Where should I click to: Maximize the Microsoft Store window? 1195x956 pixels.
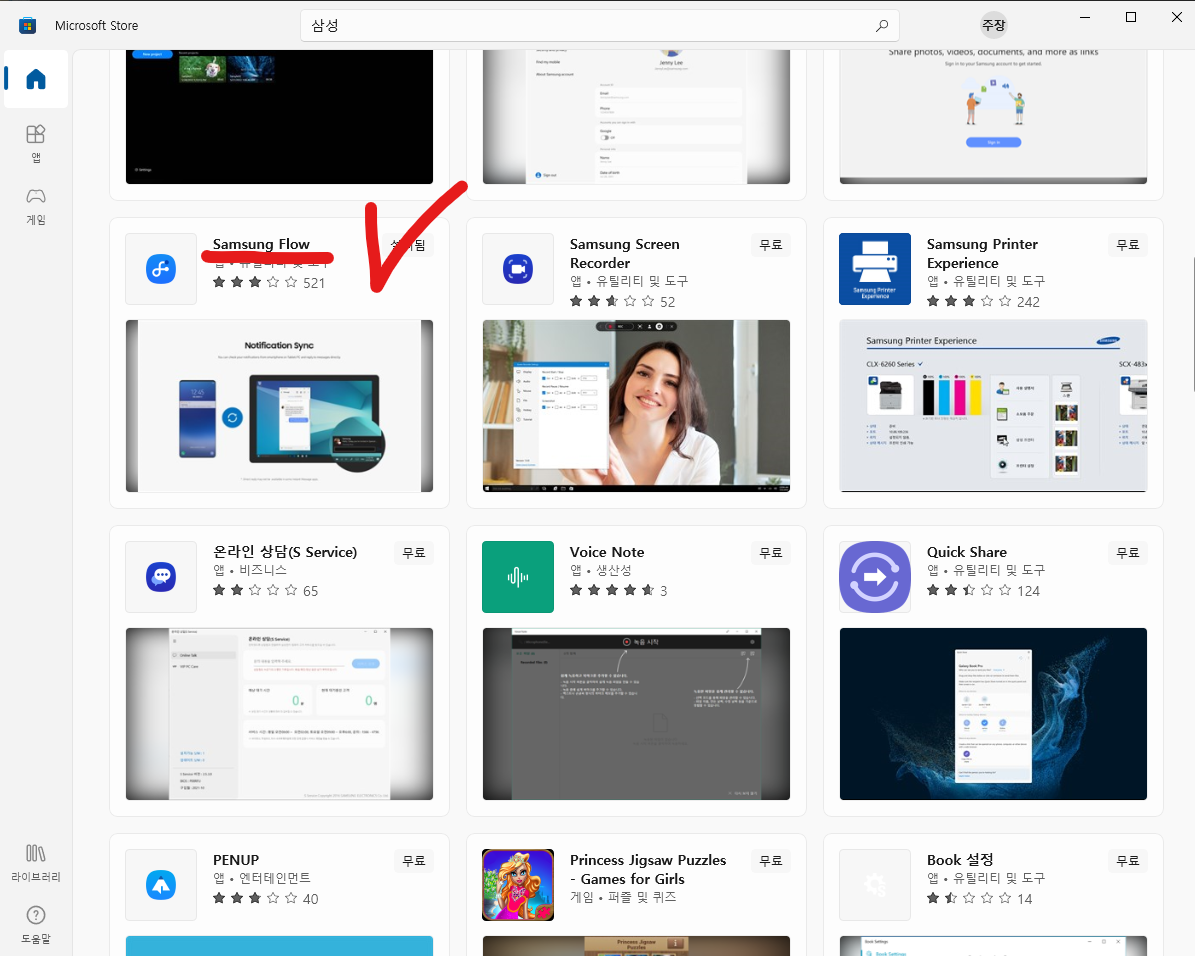1131,17
